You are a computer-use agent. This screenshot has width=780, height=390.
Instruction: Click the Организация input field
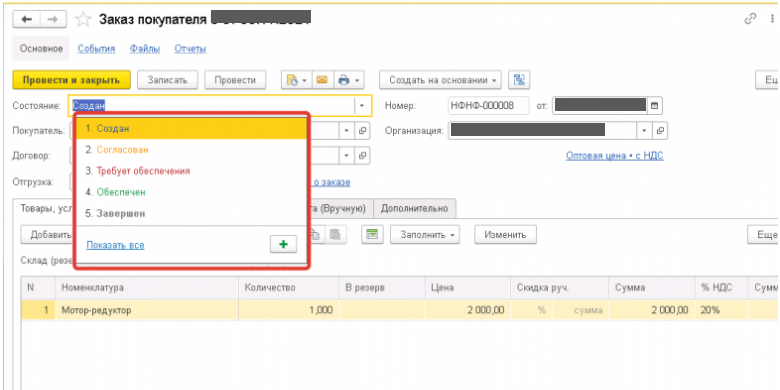pos(543,131)
